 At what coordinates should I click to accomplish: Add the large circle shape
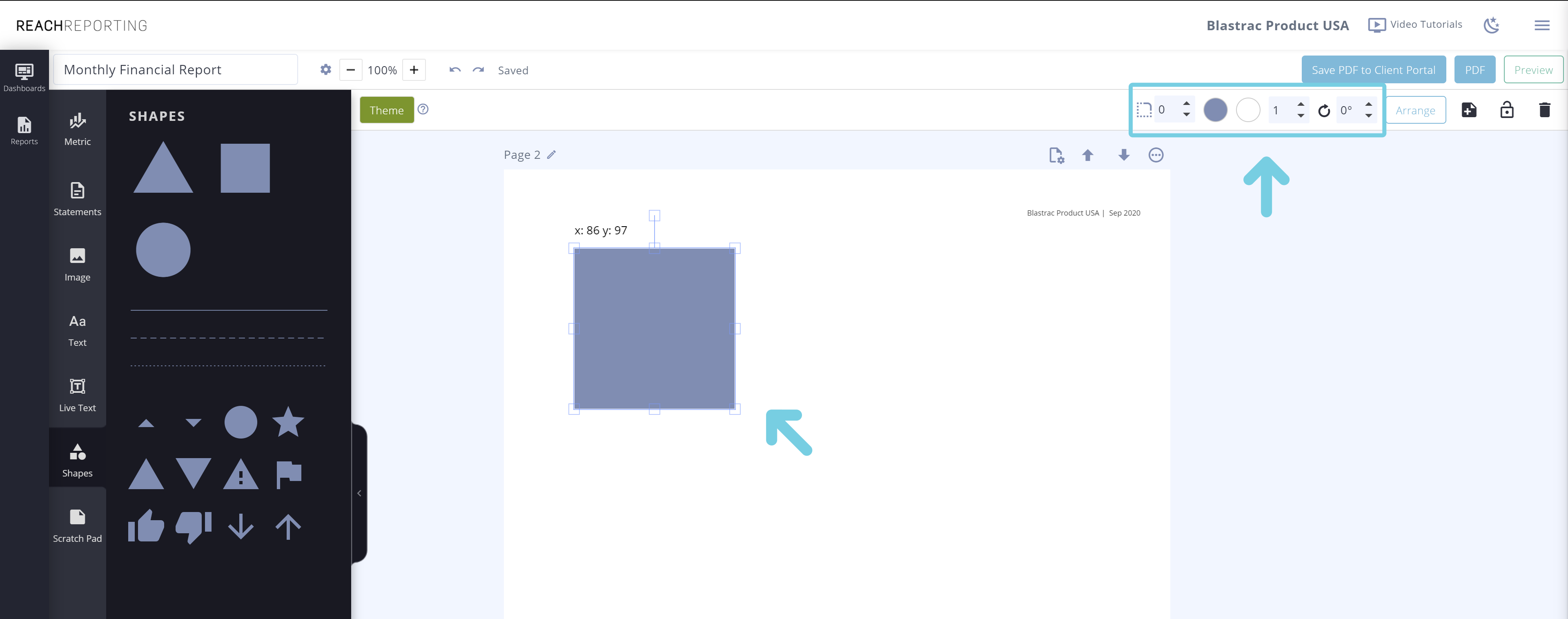[x=163, y=249]
